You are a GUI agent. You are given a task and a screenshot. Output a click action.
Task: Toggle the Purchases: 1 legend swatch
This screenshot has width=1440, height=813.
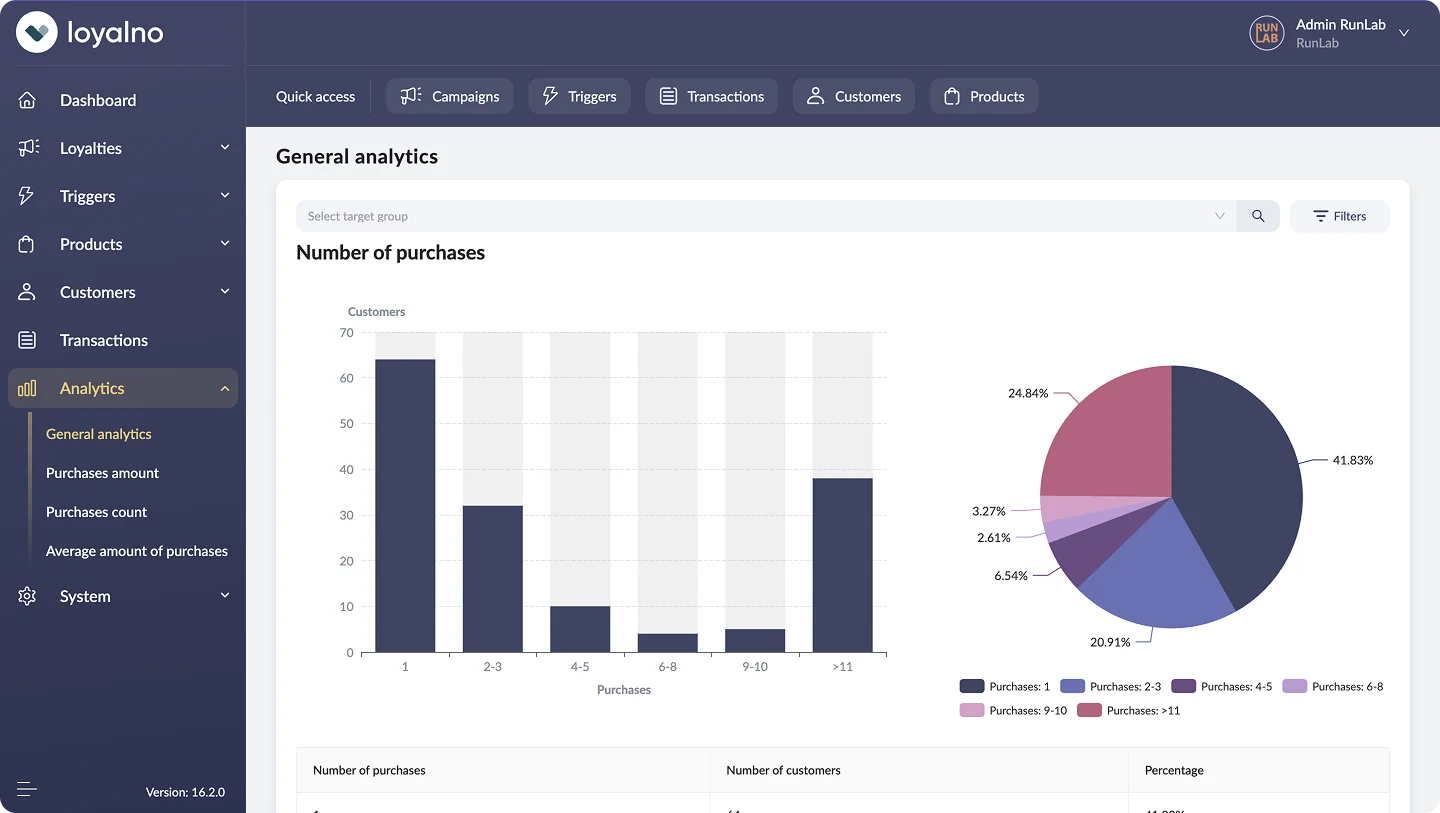pyautogui.click(x=972, y=686)
